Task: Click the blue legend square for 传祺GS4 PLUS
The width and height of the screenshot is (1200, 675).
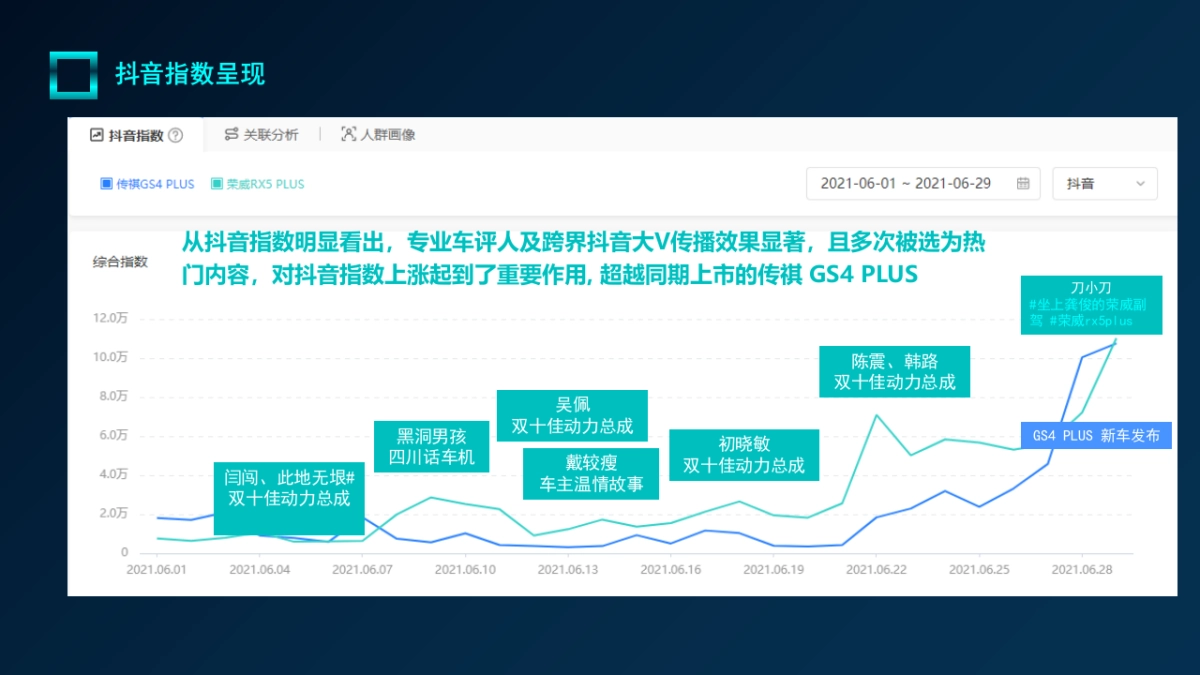Action: pyautogui.click(x=106, y=184)
